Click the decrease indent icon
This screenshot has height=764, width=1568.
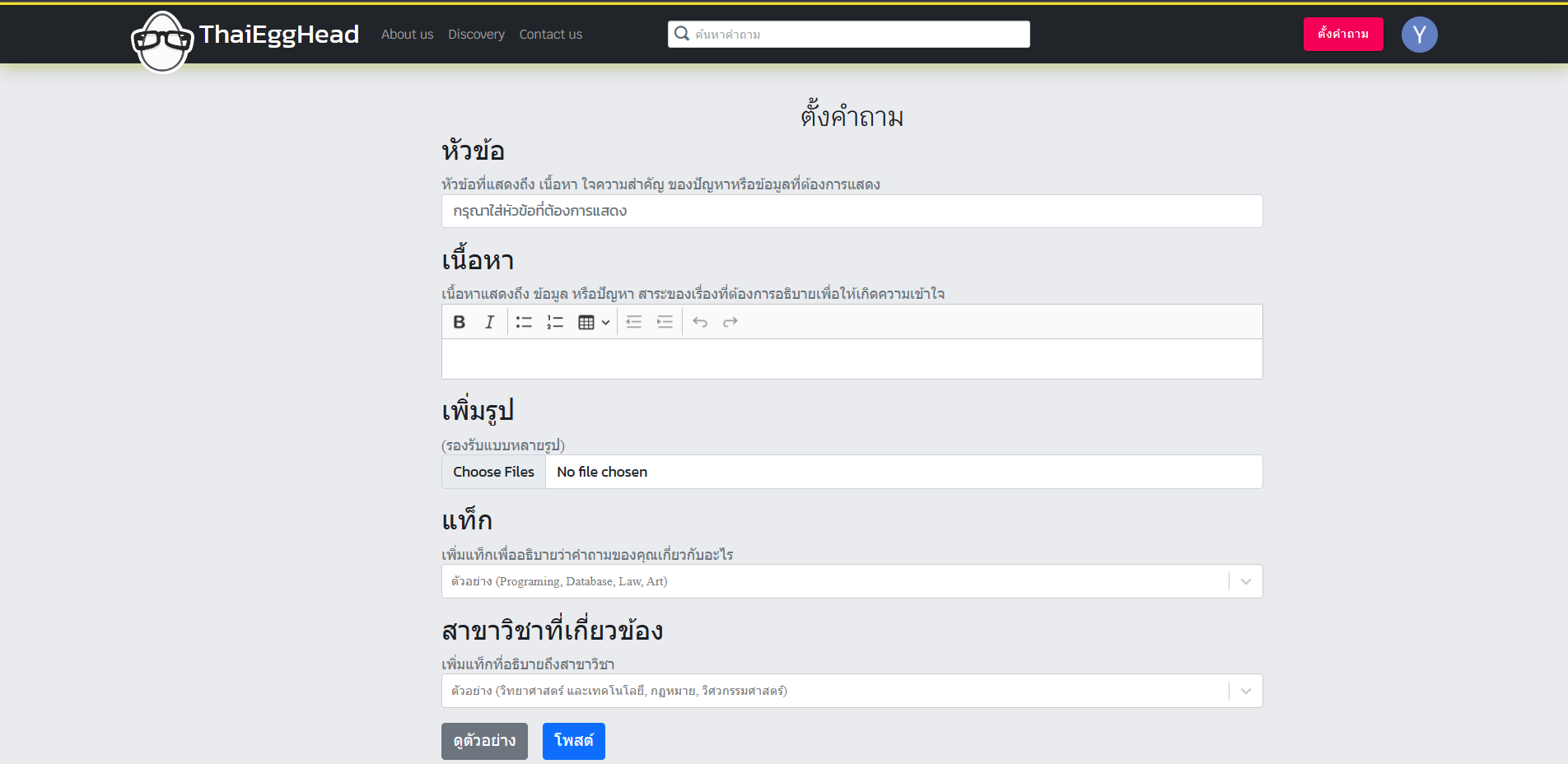[x=633, y=322]
